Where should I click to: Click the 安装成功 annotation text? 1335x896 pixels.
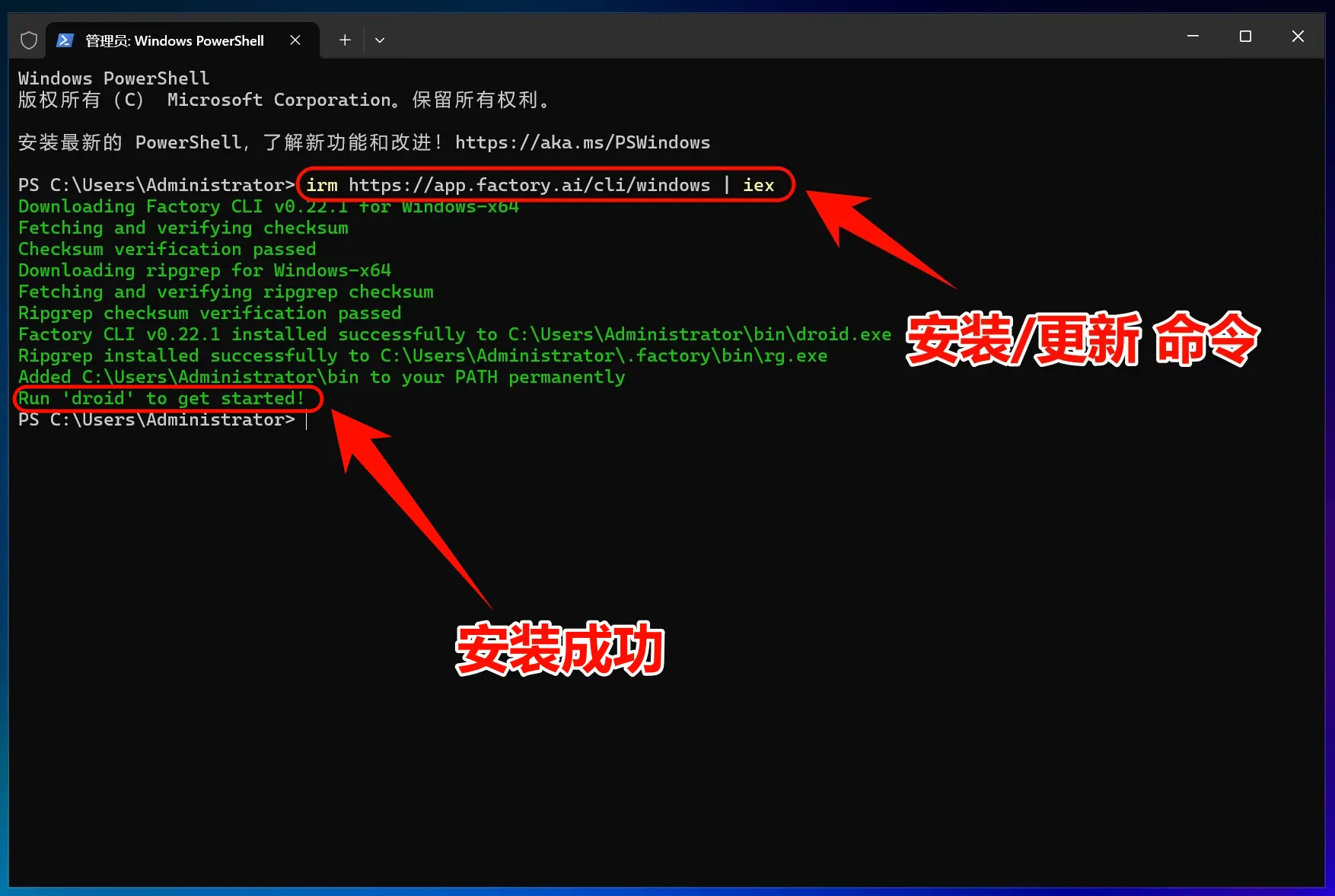559,649
